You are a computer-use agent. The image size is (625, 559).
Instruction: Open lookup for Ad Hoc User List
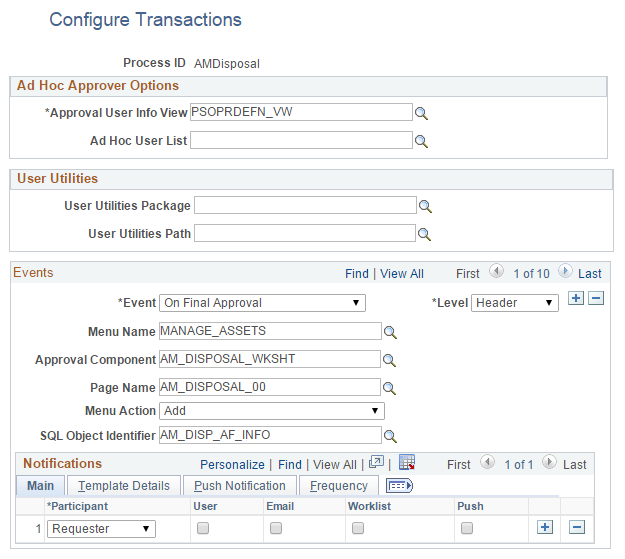click(421, 142)
